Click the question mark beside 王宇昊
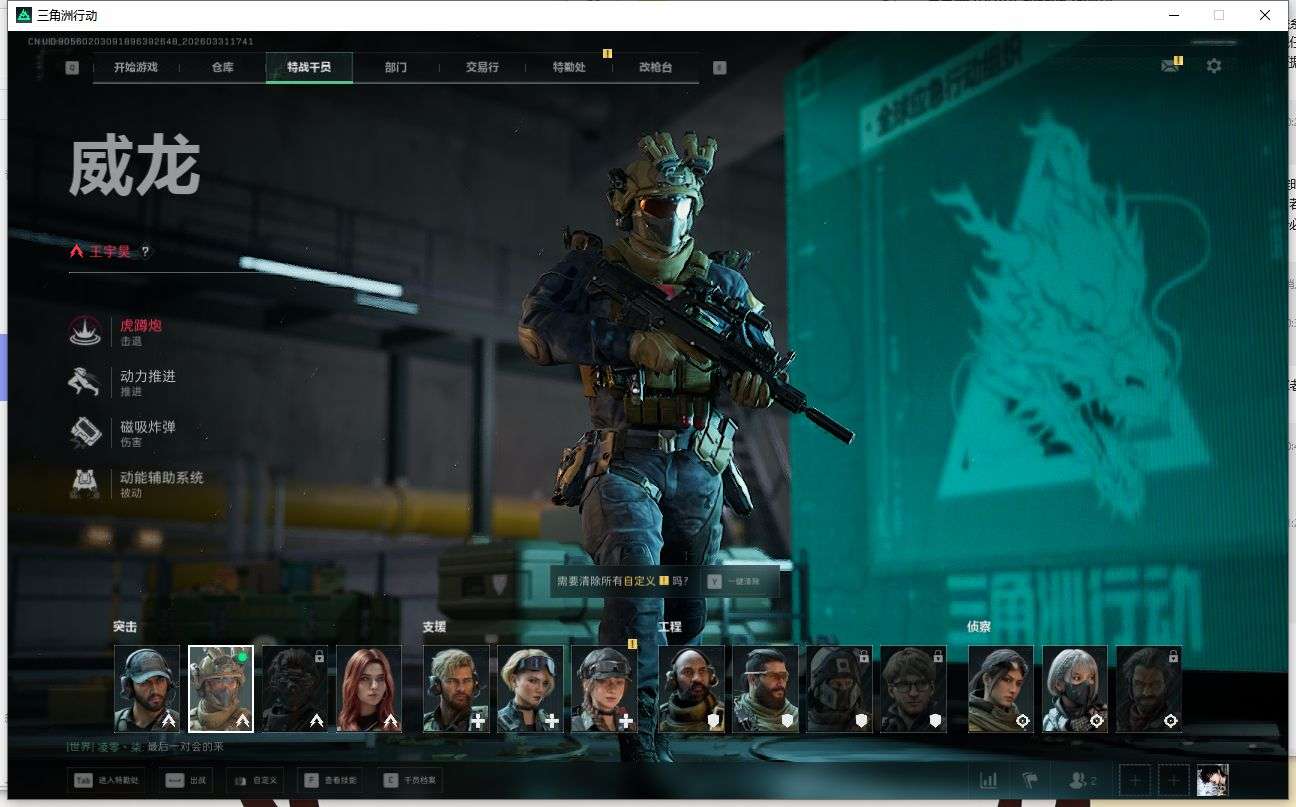The height and width of the screenshot is (807, 1296). coord(145,252)
